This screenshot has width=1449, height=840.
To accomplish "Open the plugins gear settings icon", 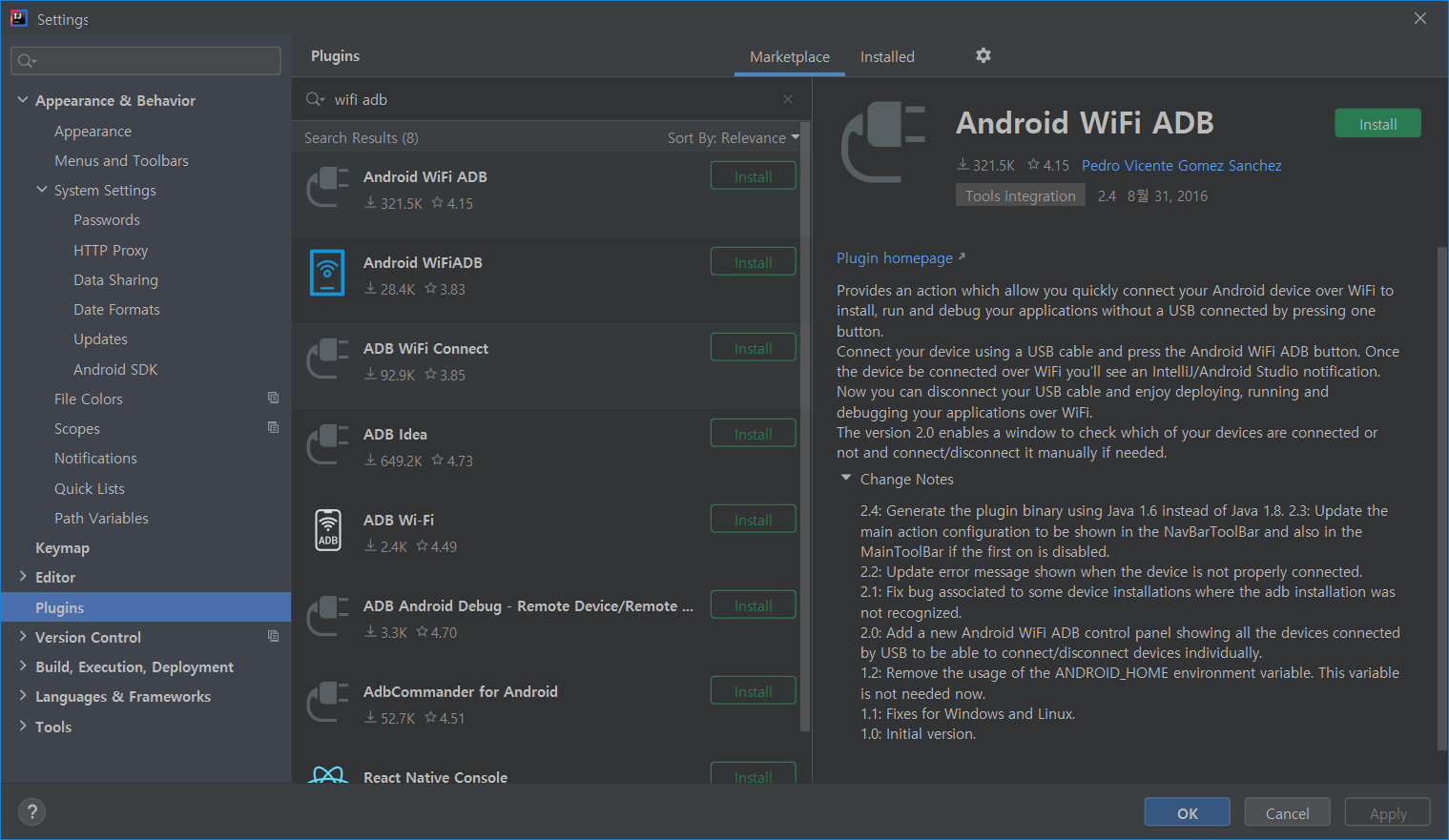I will pyautogui.click(x=983, y=56).
